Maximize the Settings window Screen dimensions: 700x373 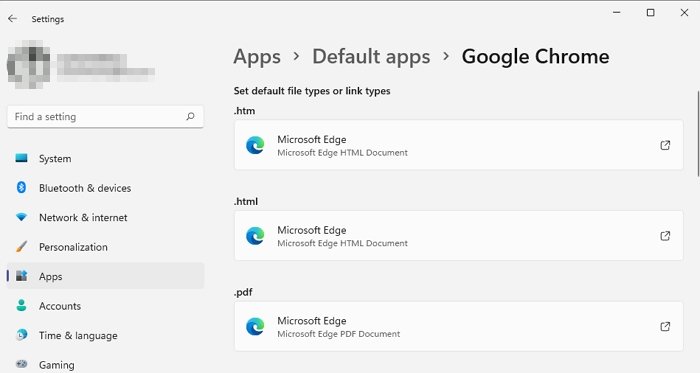[x=650, y=12]
